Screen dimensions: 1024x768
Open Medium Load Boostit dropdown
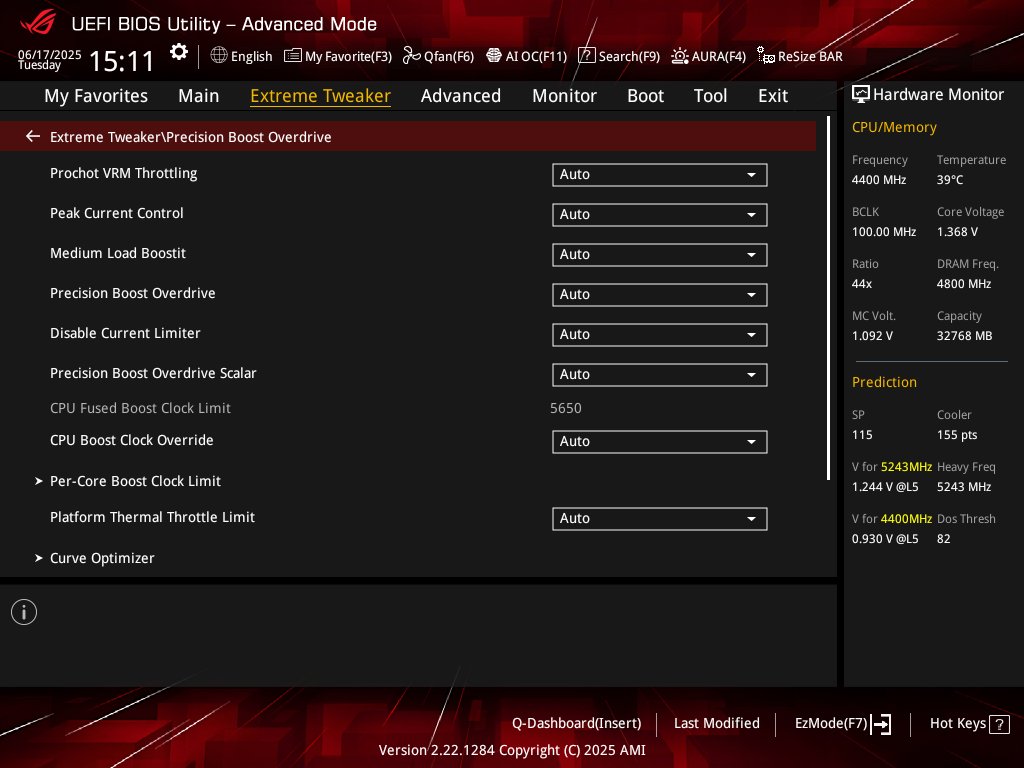coord(660,254)
